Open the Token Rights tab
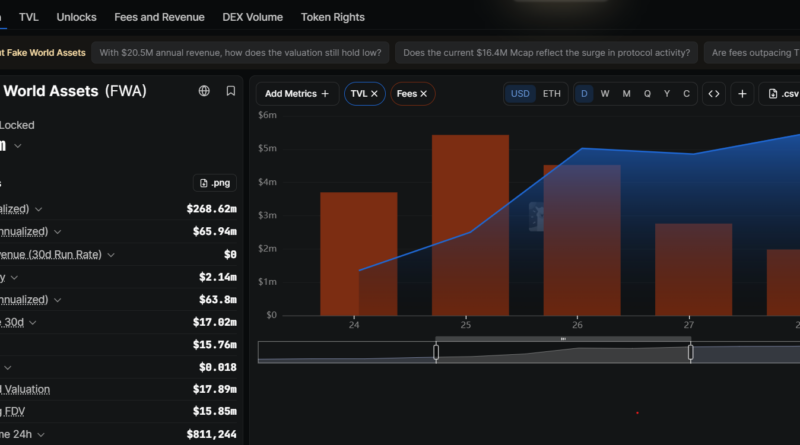 [x=333, y=17]
